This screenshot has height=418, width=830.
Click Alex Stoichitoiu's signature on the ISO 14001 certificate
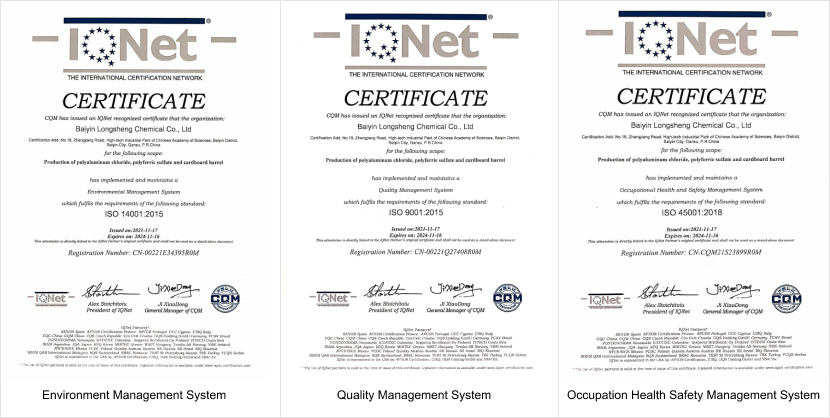pos(109,290)
